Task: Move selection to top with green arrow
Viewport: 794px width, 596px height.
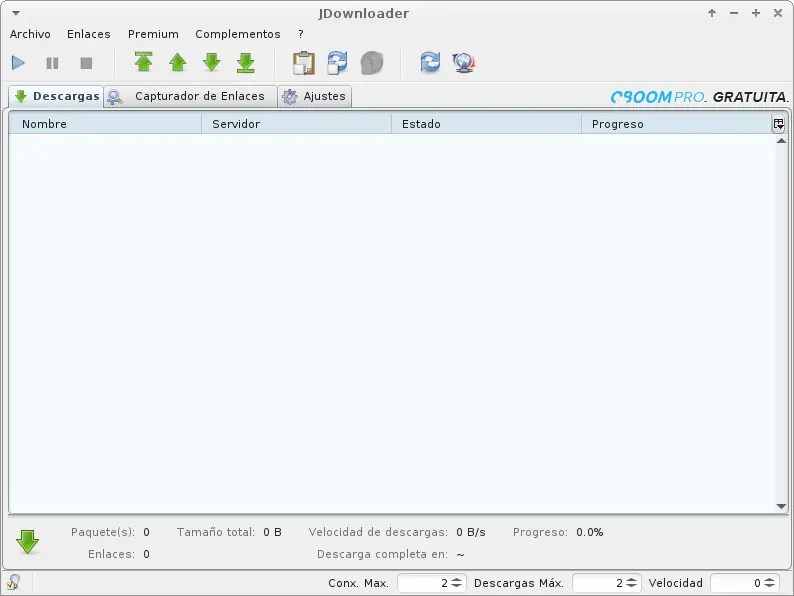Action: point(144,62)
